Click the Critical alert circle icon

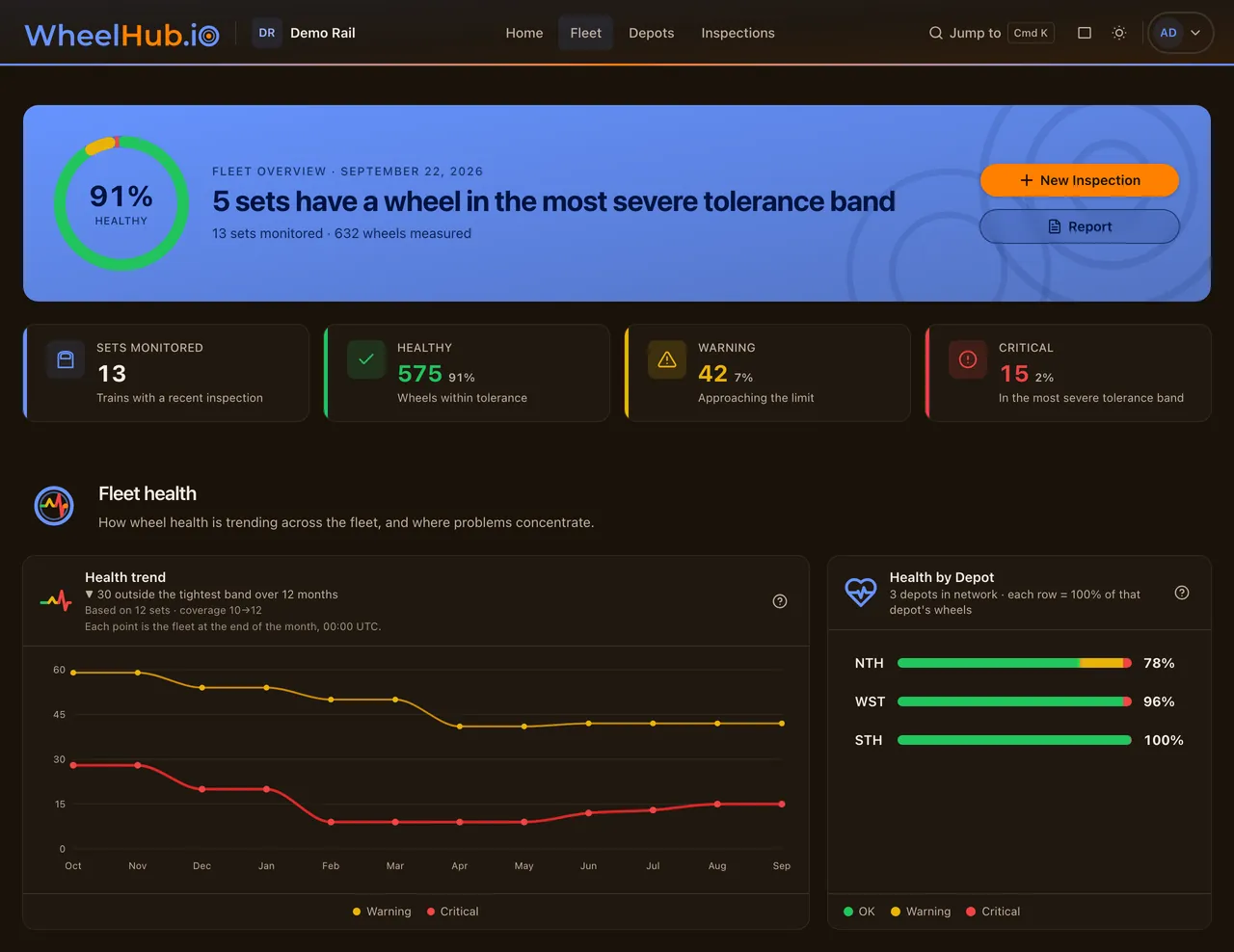[x=968, y=359]
